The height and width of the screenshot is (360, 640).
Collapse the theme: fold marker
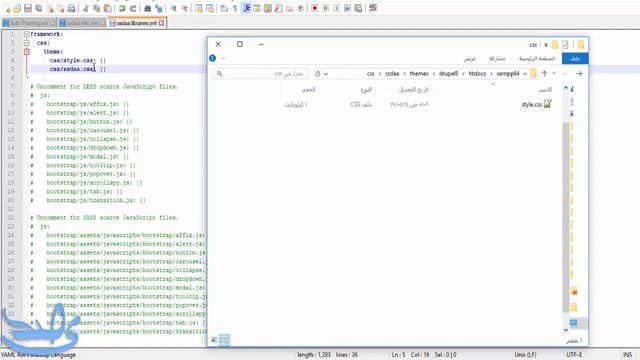pos(27,52)
